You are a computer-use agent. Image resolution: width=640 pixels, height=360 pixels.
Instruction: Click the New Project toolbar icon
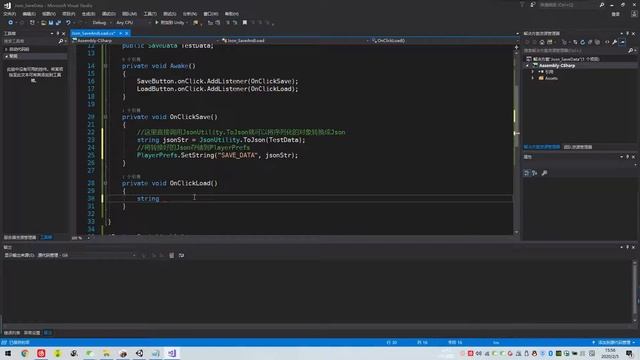(x=33, y=23)
